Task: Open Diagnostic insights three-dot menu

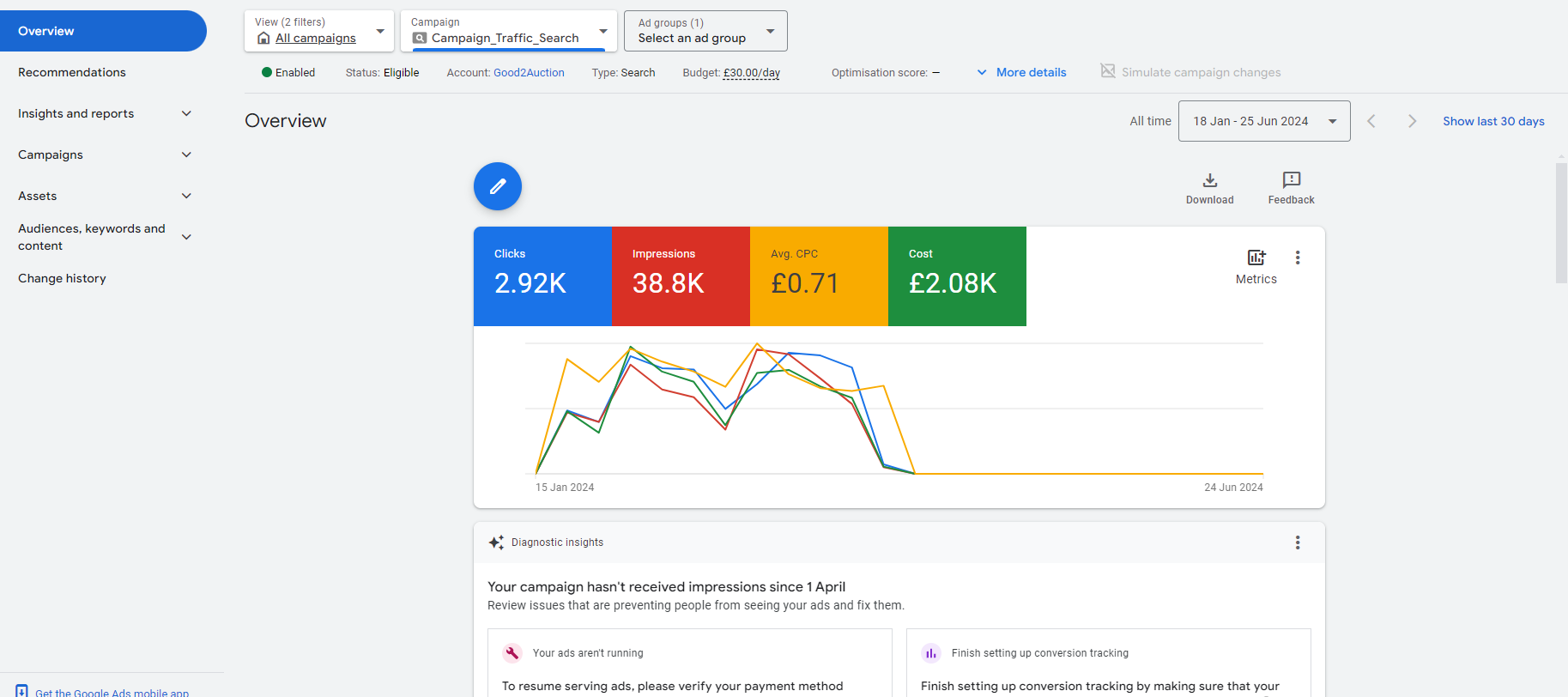Action: pyautogui.click(x=1298, y=542)
